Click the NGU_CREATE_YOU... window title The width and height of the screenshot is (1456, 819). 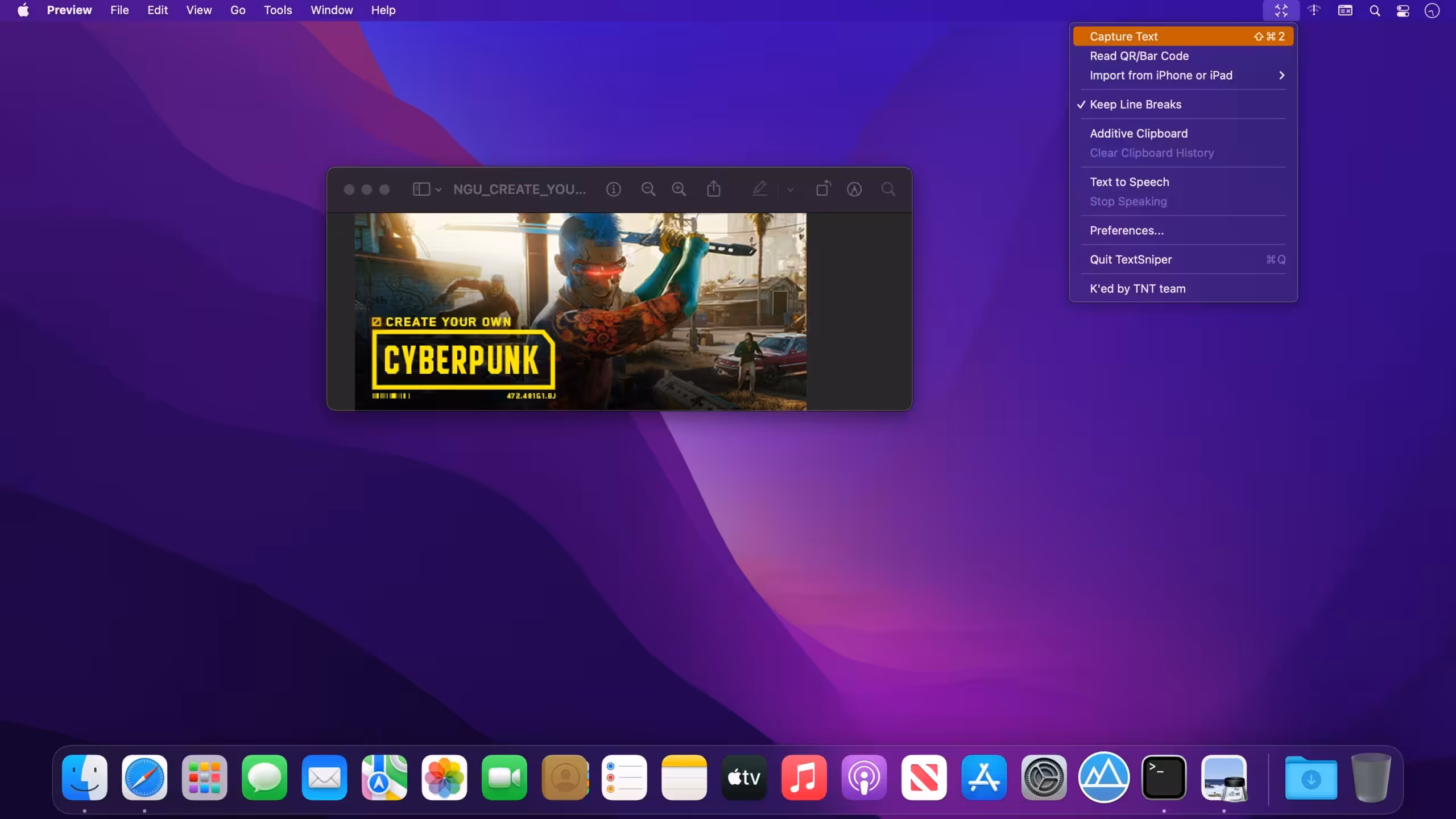coord(519,189)
